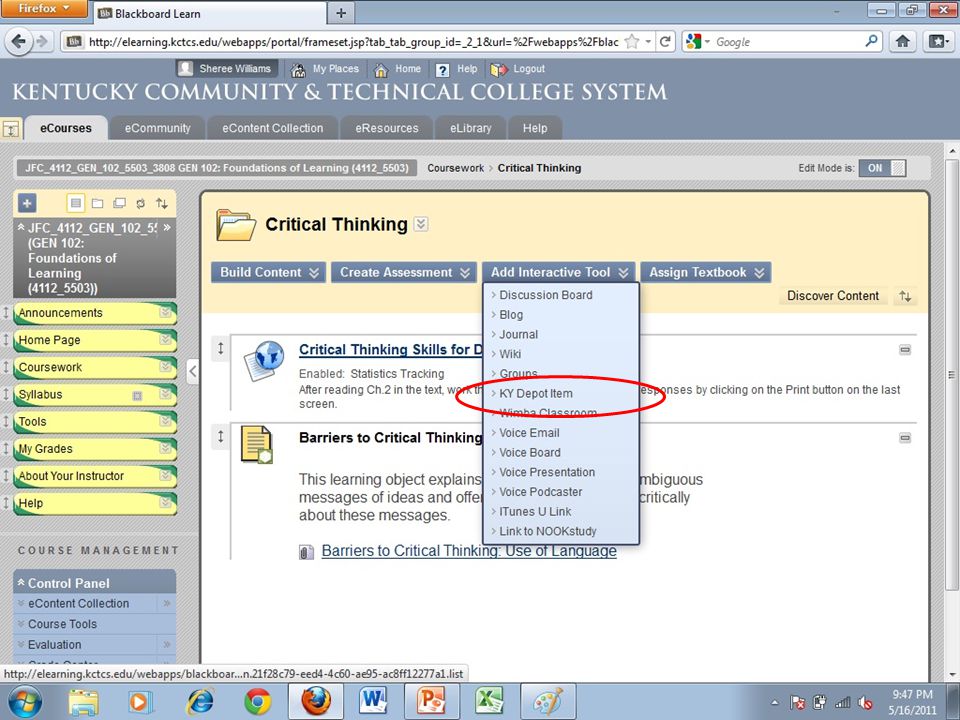Open Critical Thinking Skills link
The height and width of the screenshot is (720, 960).
pos(391,350)
